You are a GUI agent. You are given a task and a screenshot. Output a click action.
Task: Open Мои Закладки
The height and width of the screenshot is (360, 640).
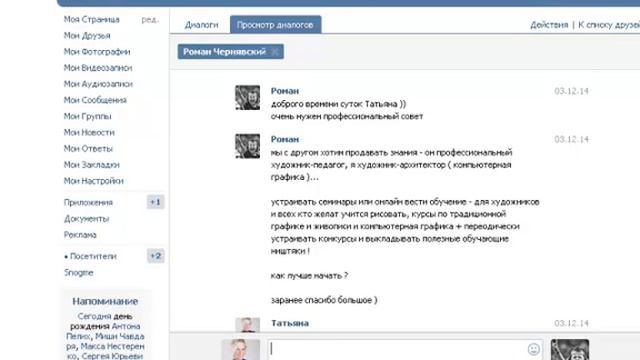(x=91, y=165)
